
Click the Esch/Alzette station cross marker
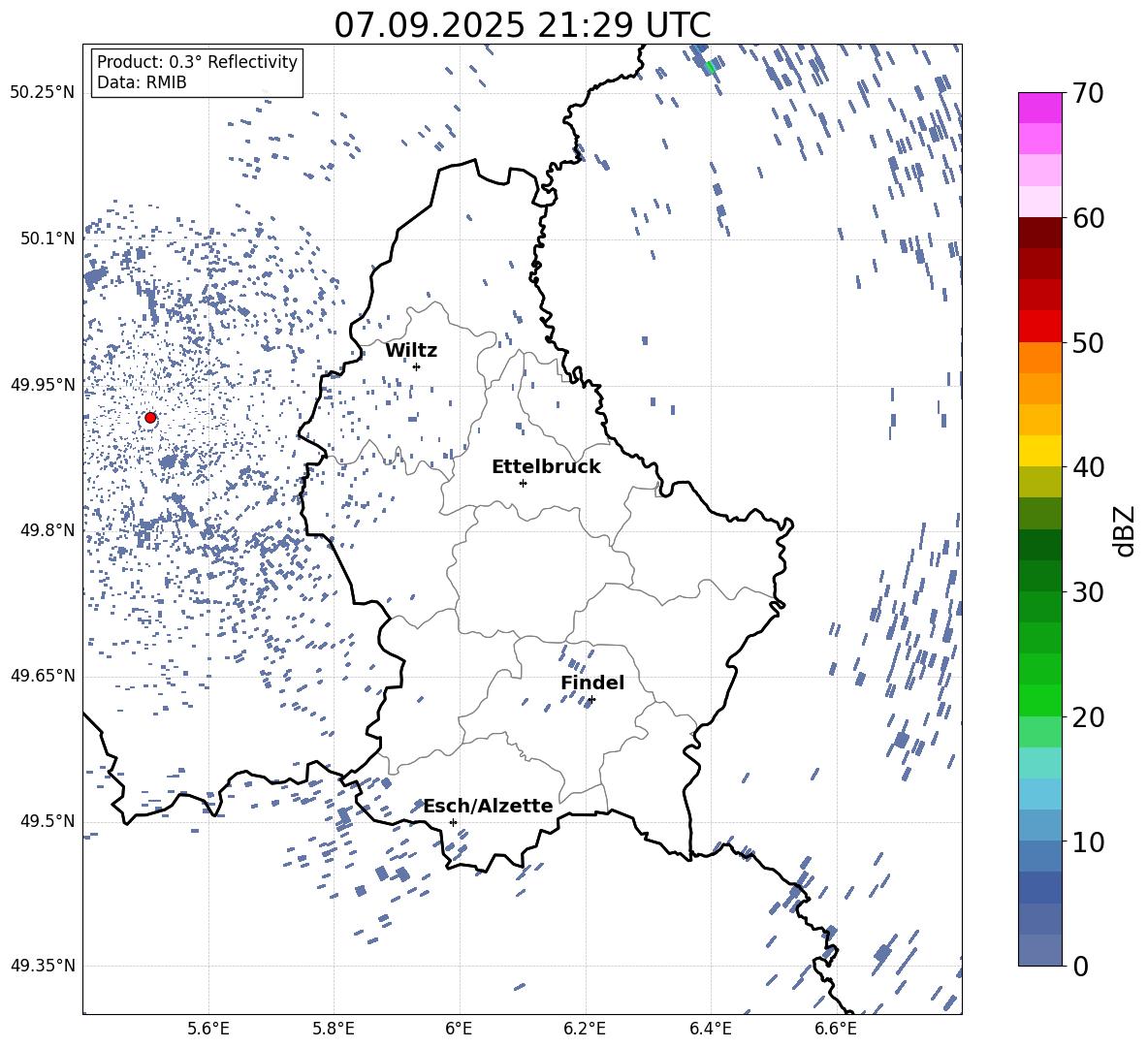pyautogui.click(x=453, y=822)
